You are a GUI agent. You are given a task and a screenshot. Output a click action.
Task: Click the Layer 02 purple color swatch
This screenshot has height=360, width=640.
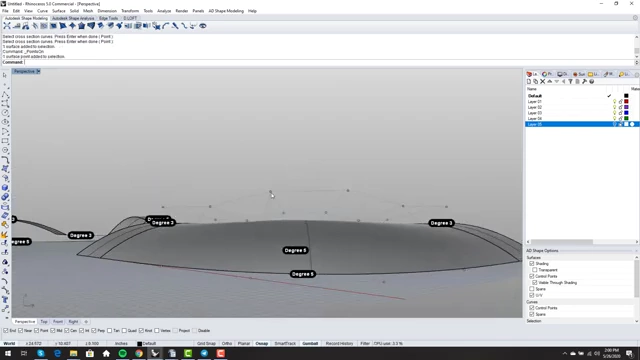(x=626, y=107)
